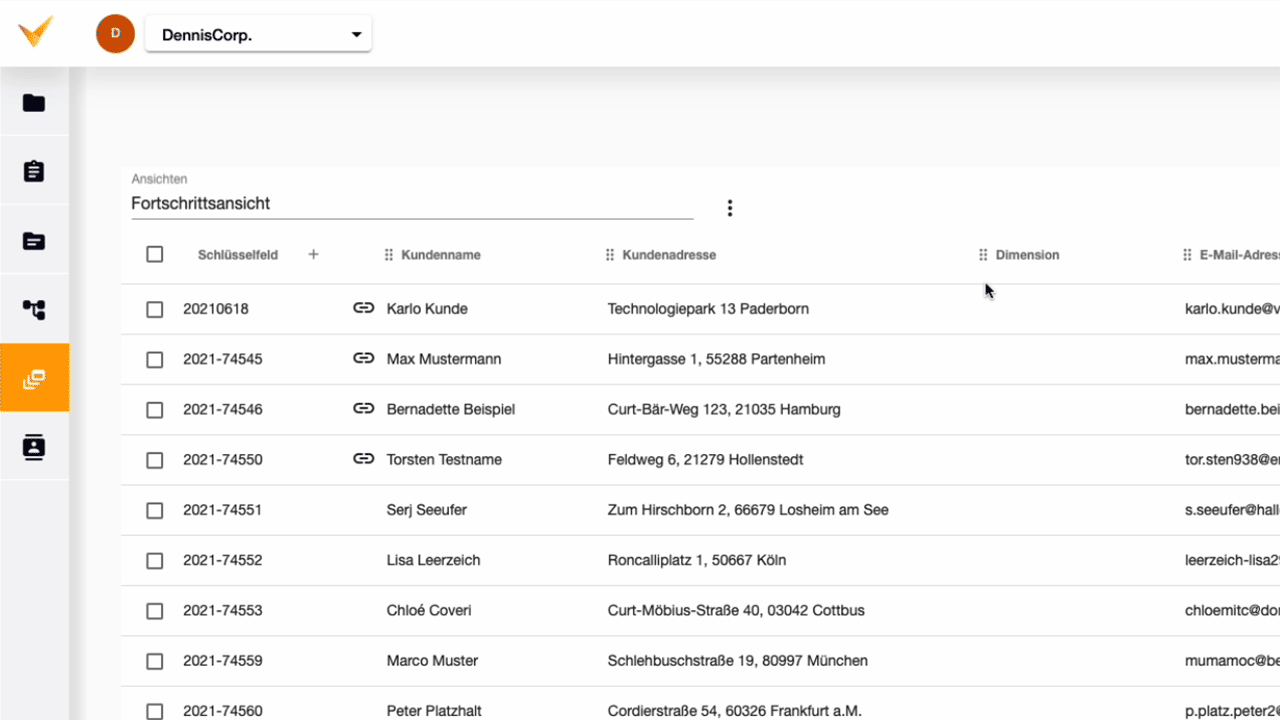
Task: Check the checkbox for row 2021-74560
Action: pos(154,711)
